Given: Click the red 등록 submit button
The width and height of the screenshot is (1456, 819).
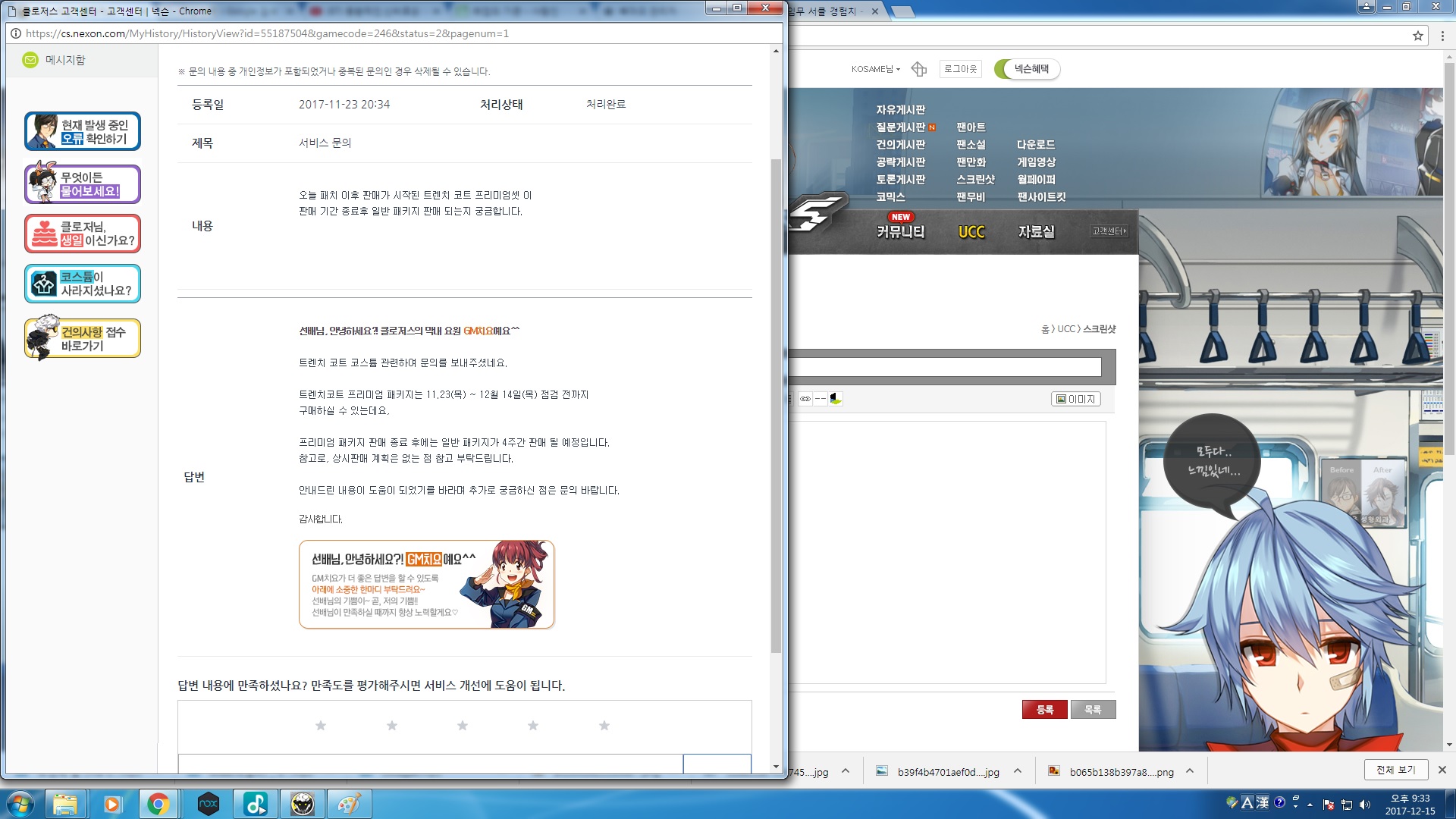Looking at the screenshot, I should [x=1045, y=710].
